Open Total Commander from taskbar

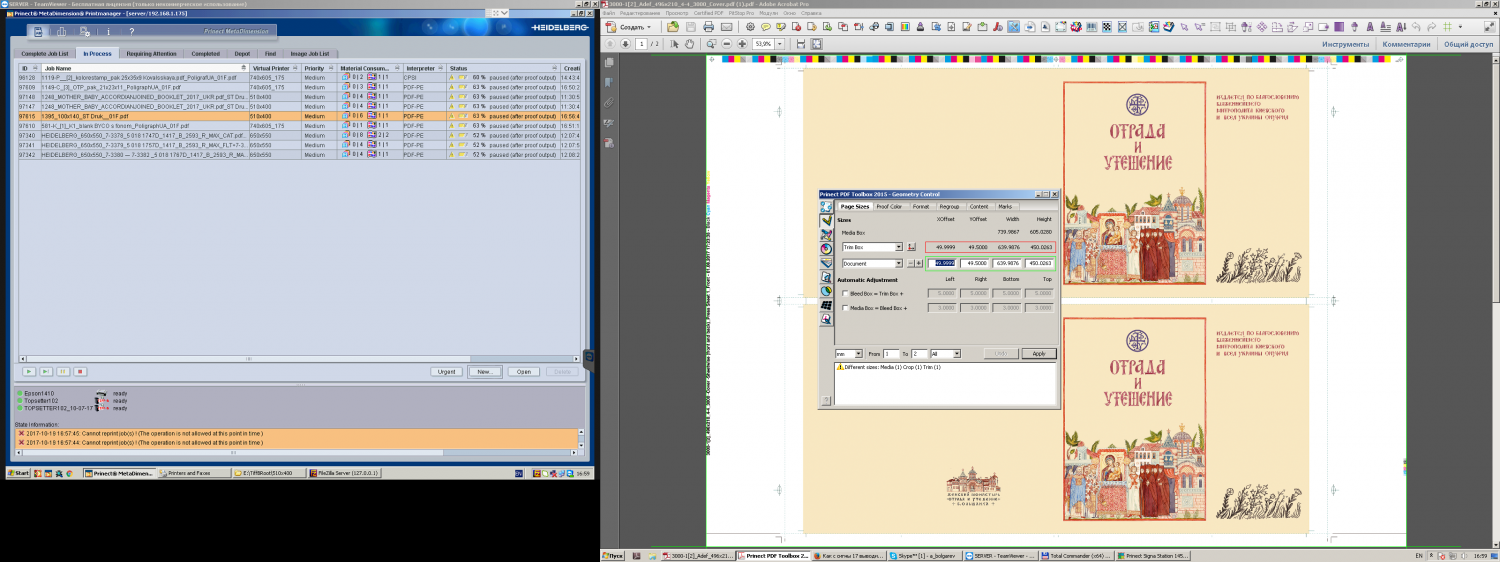coord(1076,555)
